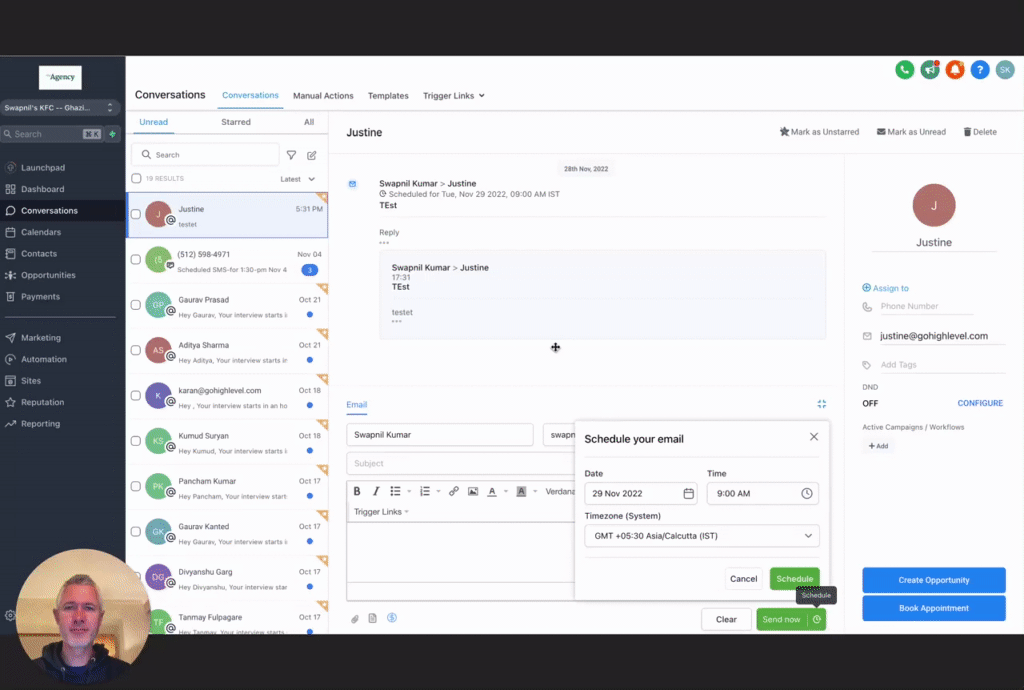Click the attachment paperclip icon

(355, 619)
